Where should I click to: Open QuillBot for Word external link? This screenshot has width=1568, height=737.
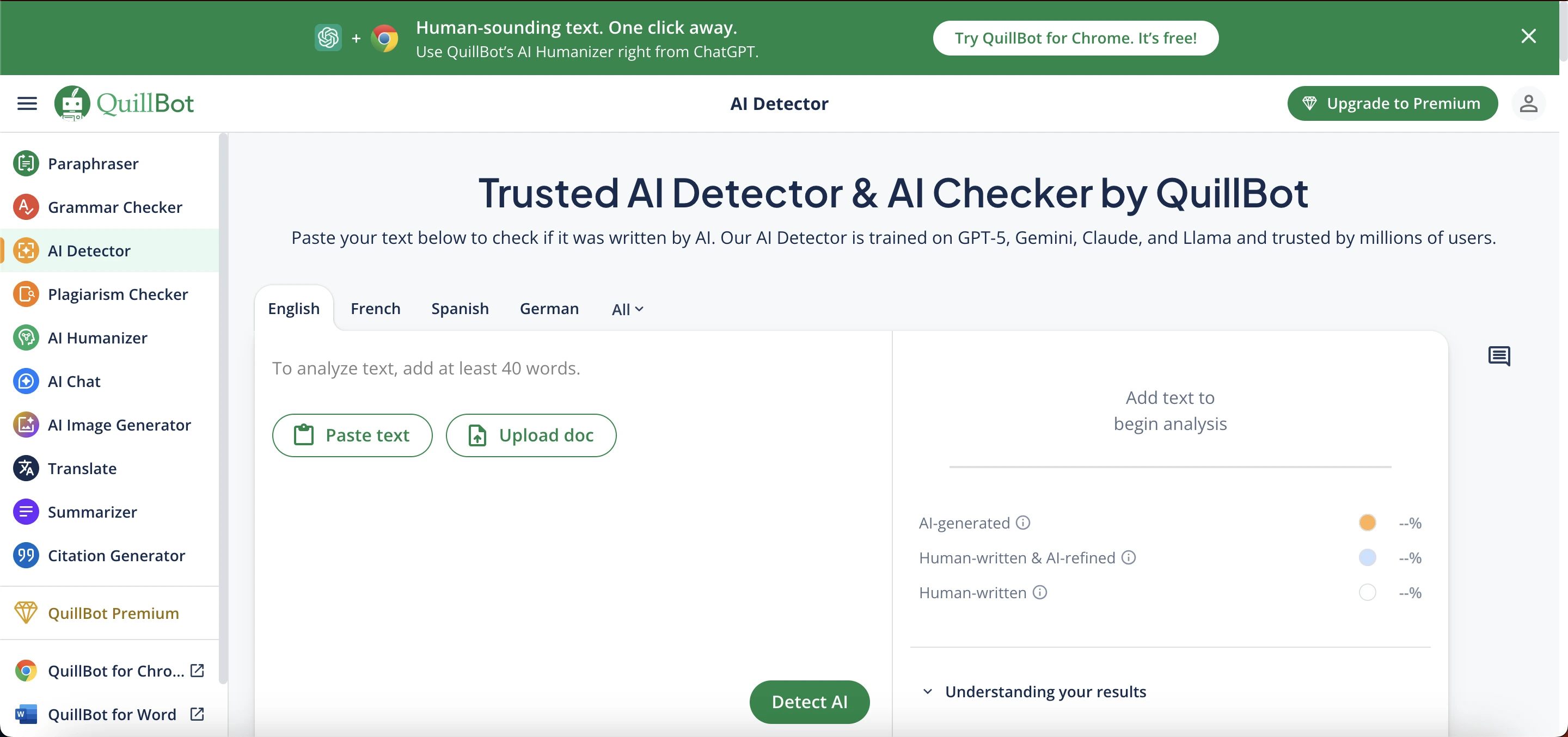pyautogui.click(x=197, y=714)
